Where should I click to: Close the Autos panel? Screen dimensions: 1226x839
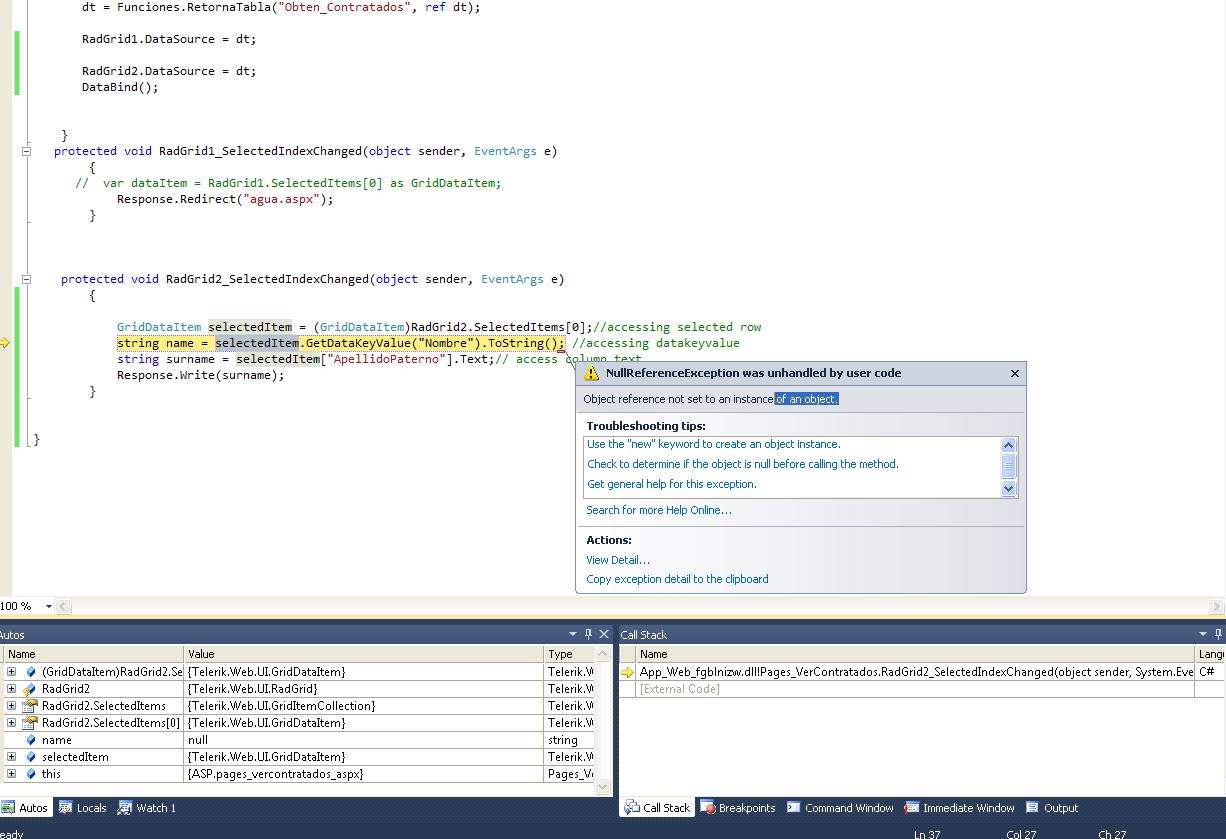point(604,634)
